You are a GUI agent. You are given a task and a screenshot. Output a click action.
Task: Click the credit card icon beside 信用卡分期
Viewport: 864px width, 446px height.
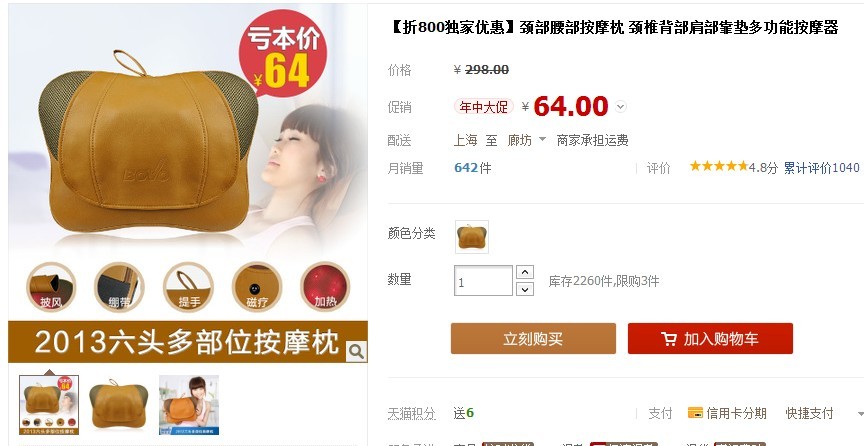[x=695, y=412]
